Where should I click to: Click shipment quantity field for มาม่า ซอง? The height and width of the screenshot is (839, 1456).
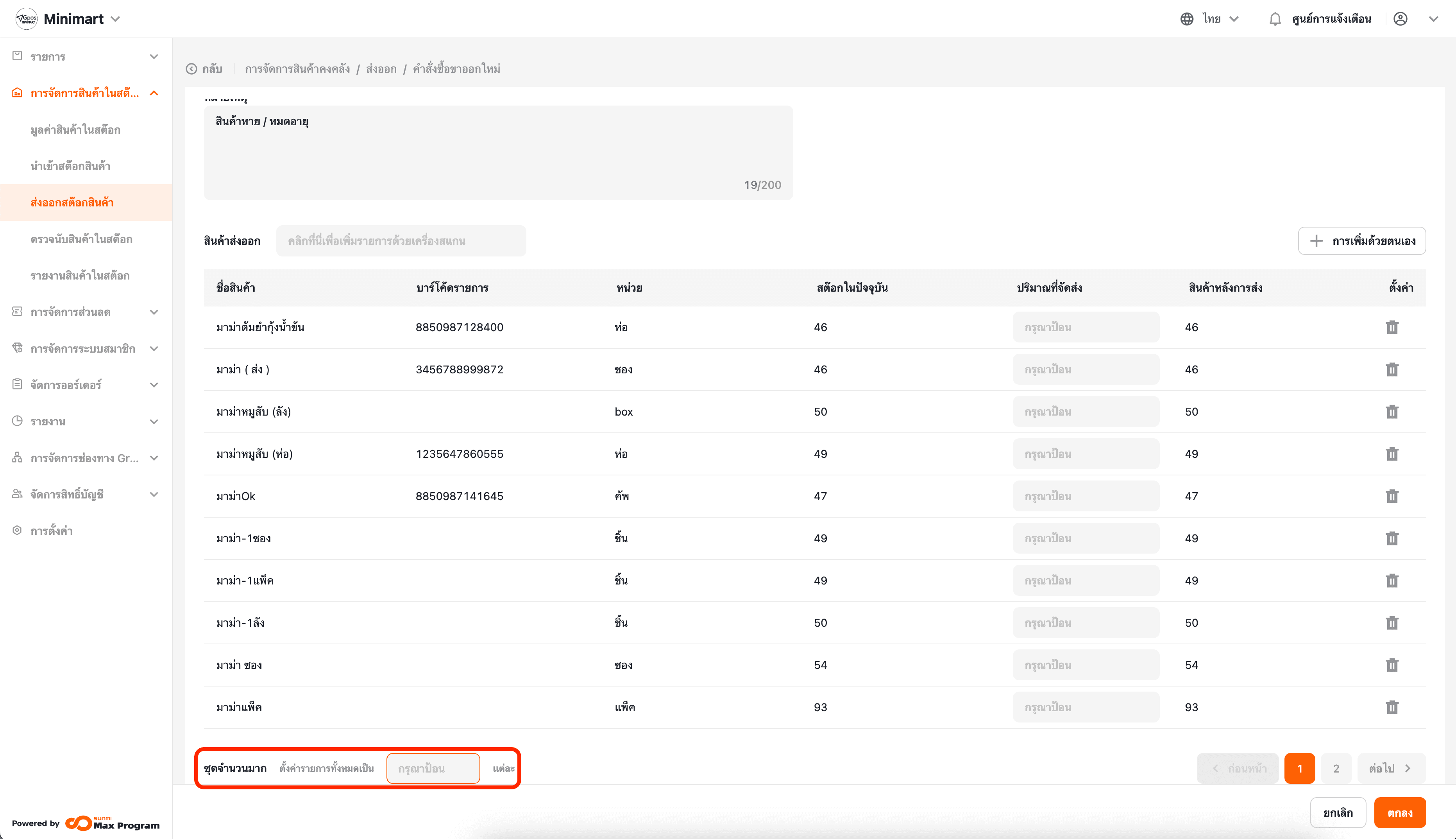coord(1086,665)
